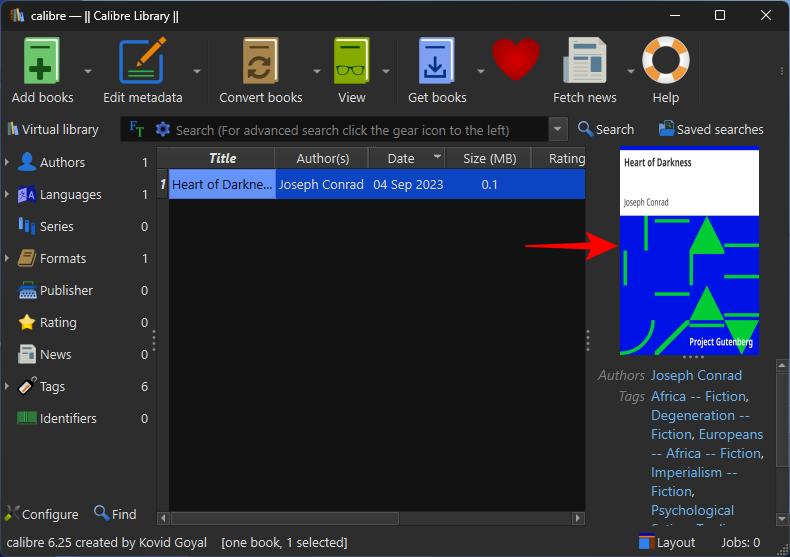This screenshot has width=790, height=557.
Task: Select the Heart of Darkness title cell
Action: click(x=222, y=184)
